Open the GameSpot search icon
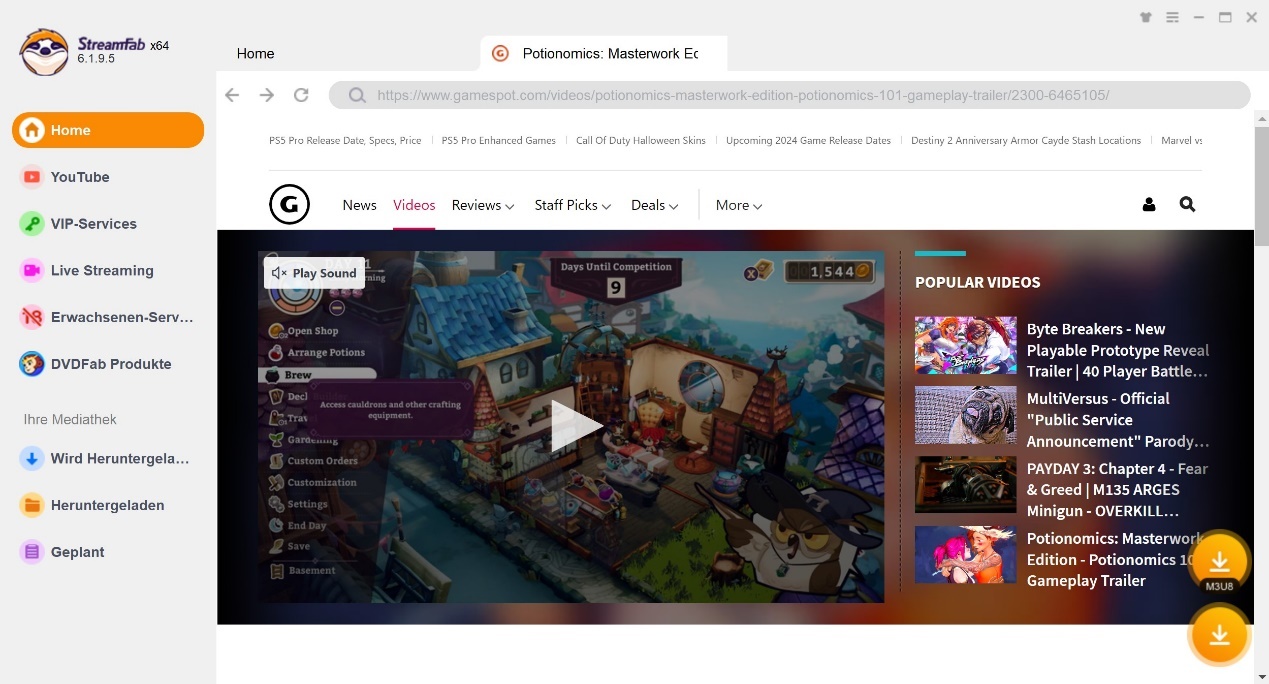This screenshot has height=684, width=1269. (x=1187, y=204)
